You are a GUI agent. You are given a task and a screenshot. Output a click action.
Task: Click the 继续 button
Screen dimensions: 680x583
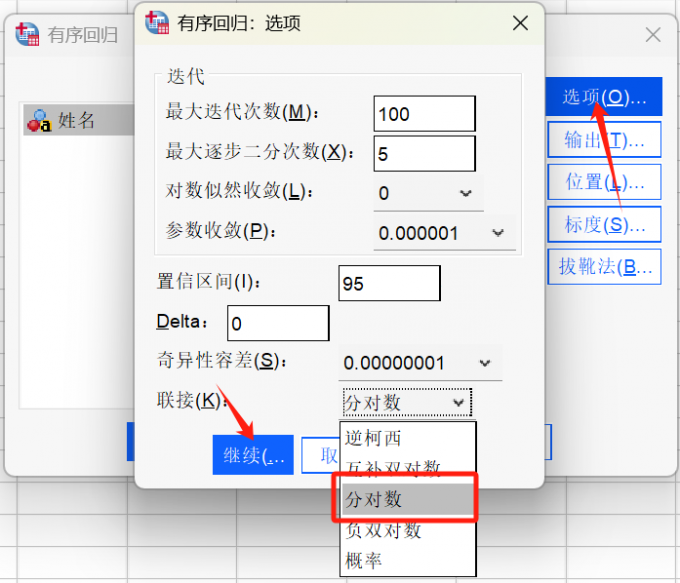coord(253,455)
